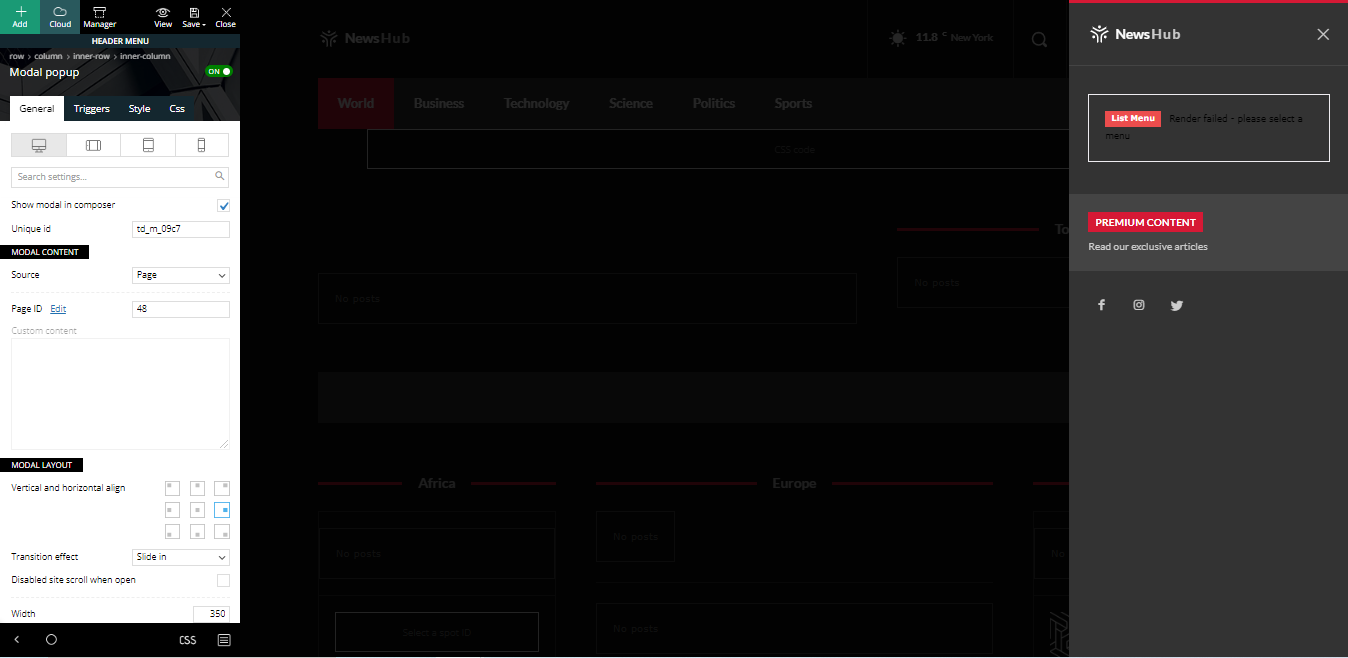Select top-left modal alignment
Image resolution: width=1348 pixels, height=658 pixels.
pos(172,488)
